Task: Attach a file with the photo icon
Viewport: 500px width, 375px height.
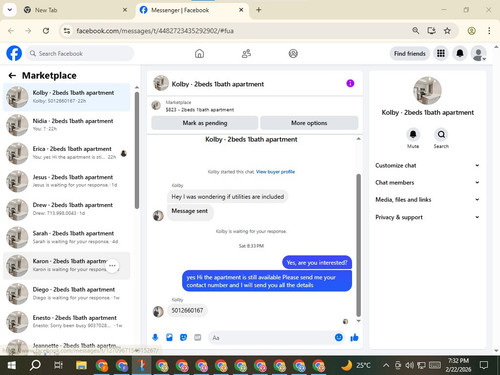Action: click(x=169, y=337)
